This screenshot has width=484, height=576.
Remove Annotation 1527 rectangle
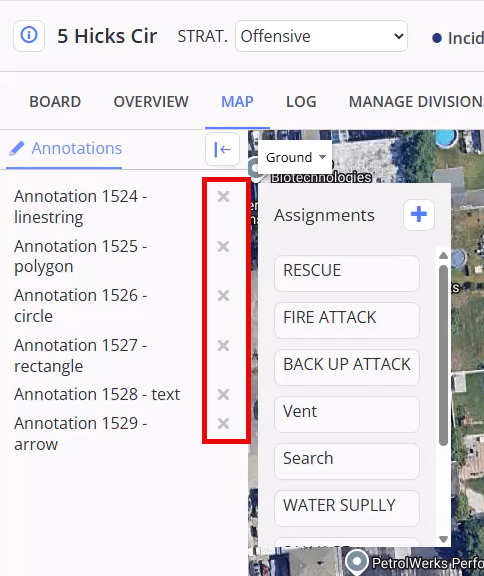tap(223, 345)
